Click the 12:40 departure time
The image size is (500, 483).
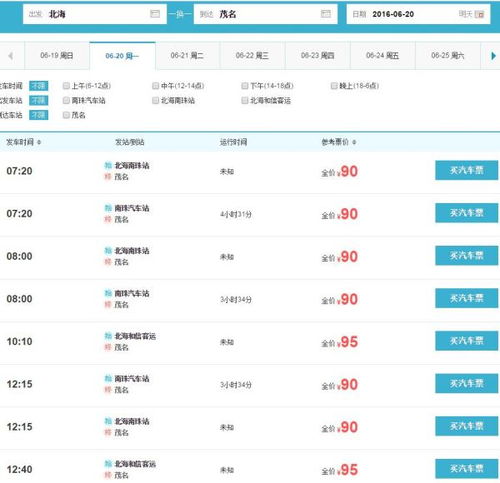(20, 470)
